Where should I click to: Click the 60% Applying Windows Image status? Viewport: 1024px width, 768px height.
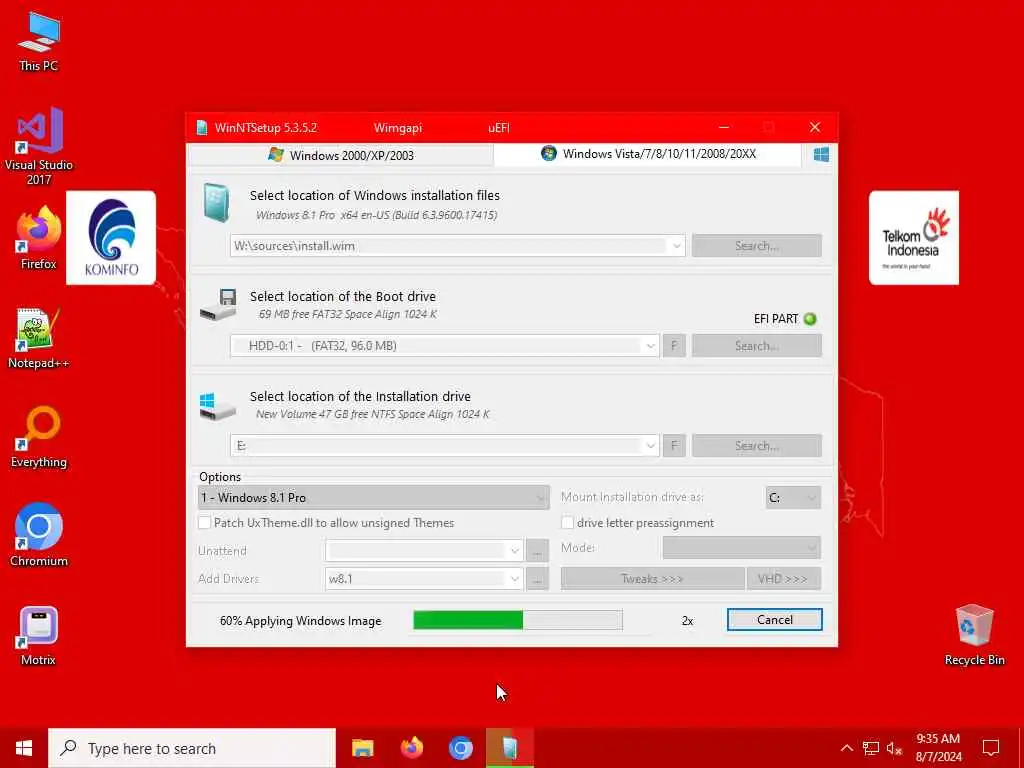coord(300,621)
